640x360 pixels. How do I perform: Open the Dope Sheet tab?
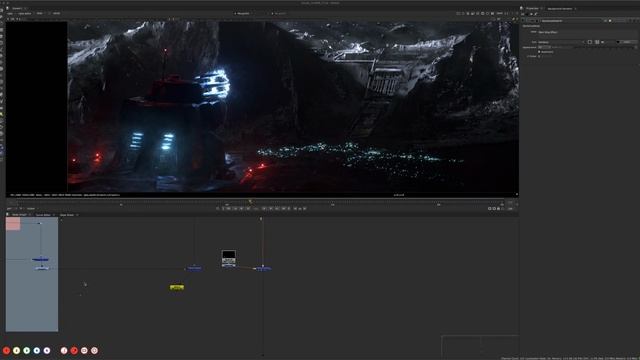67,215
